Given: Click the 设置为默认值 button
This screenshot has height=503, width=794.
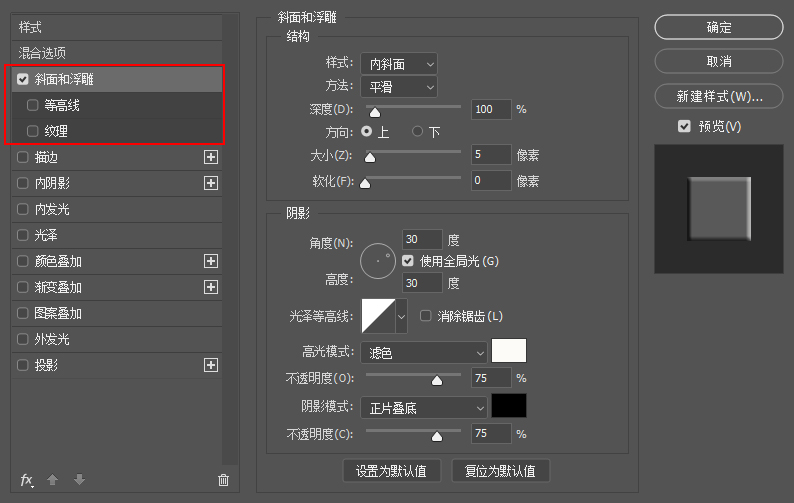Looking at the screenshot, I should 392,471.
